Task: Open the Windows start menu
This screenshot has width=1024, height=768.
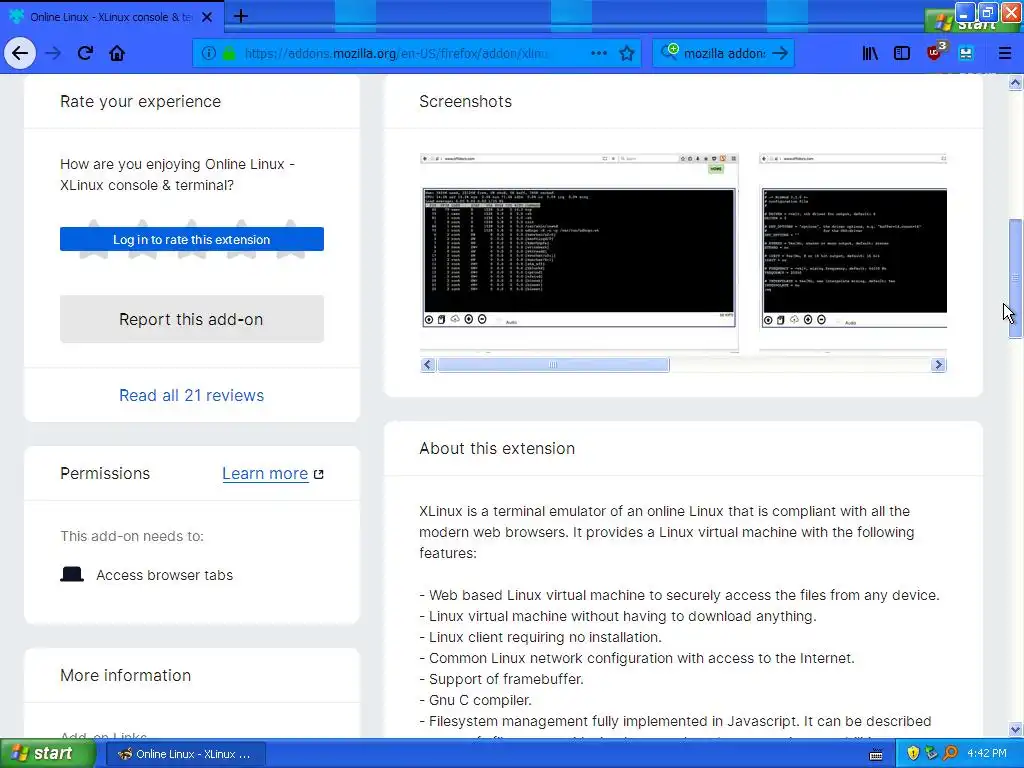Action: click(46, 754)
